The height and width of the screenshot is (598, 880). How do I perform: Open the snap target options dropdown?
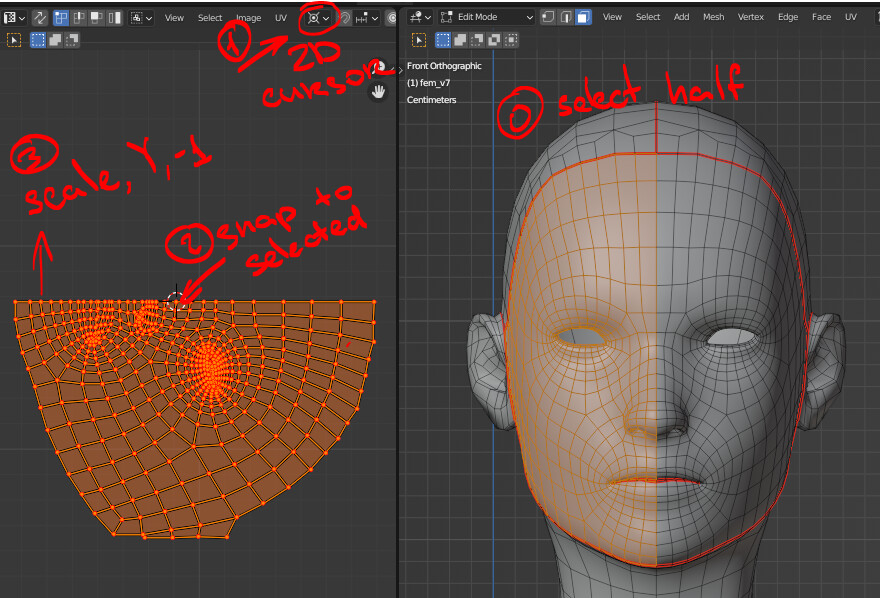tap(367, 18)
